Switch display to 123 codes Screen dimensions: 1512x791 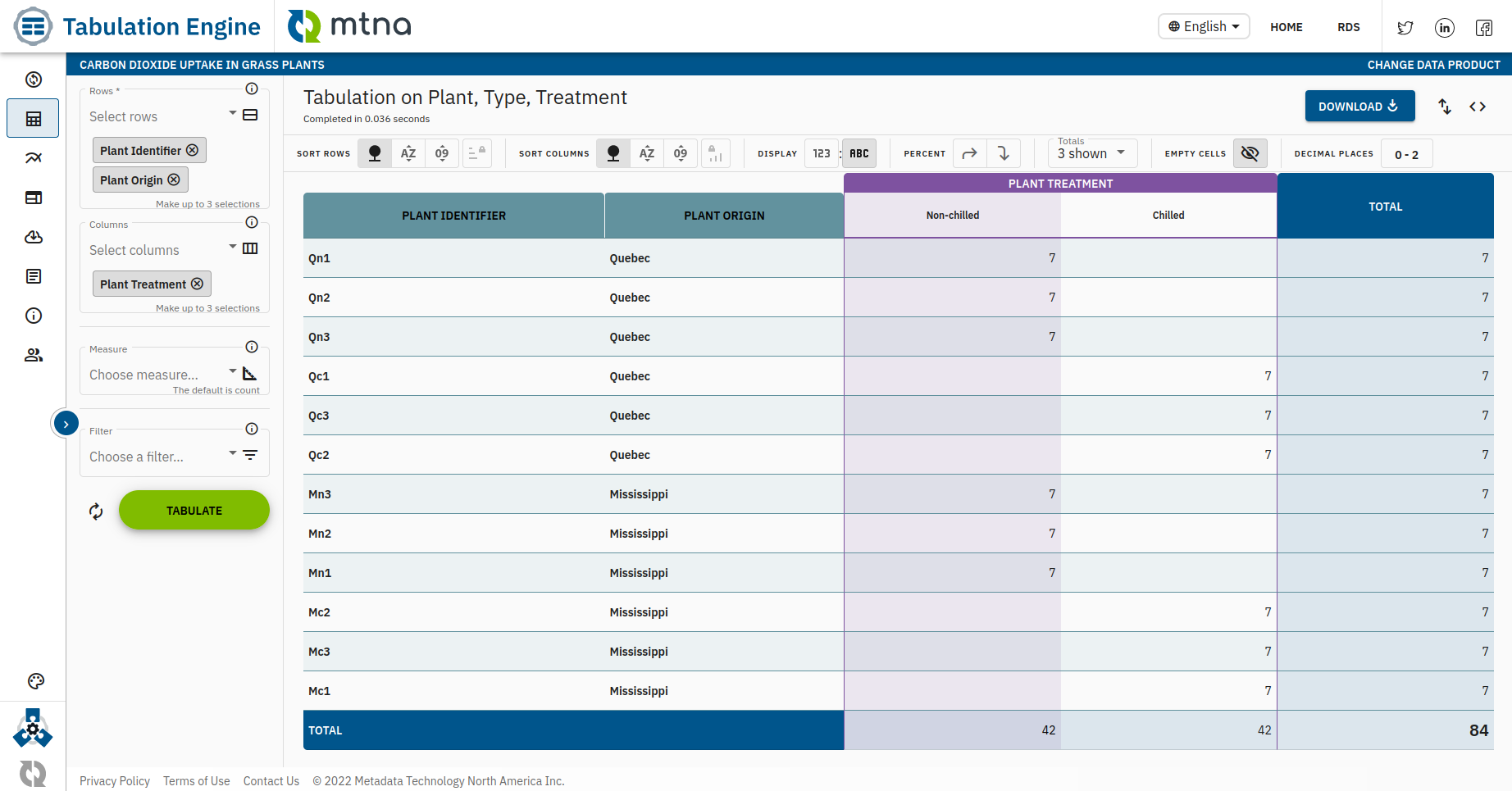click(822, 153)
